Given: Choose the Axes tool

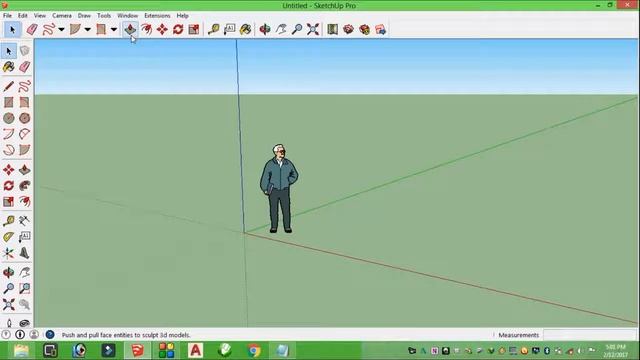Looking at the screenshot, I should click(x=9, y=253).
